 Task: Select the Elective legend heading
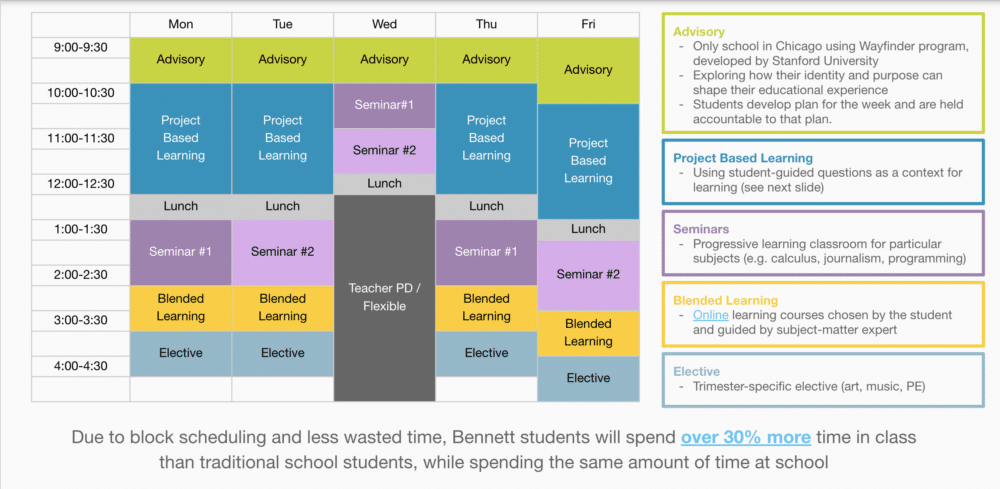[x=696, y=371]
